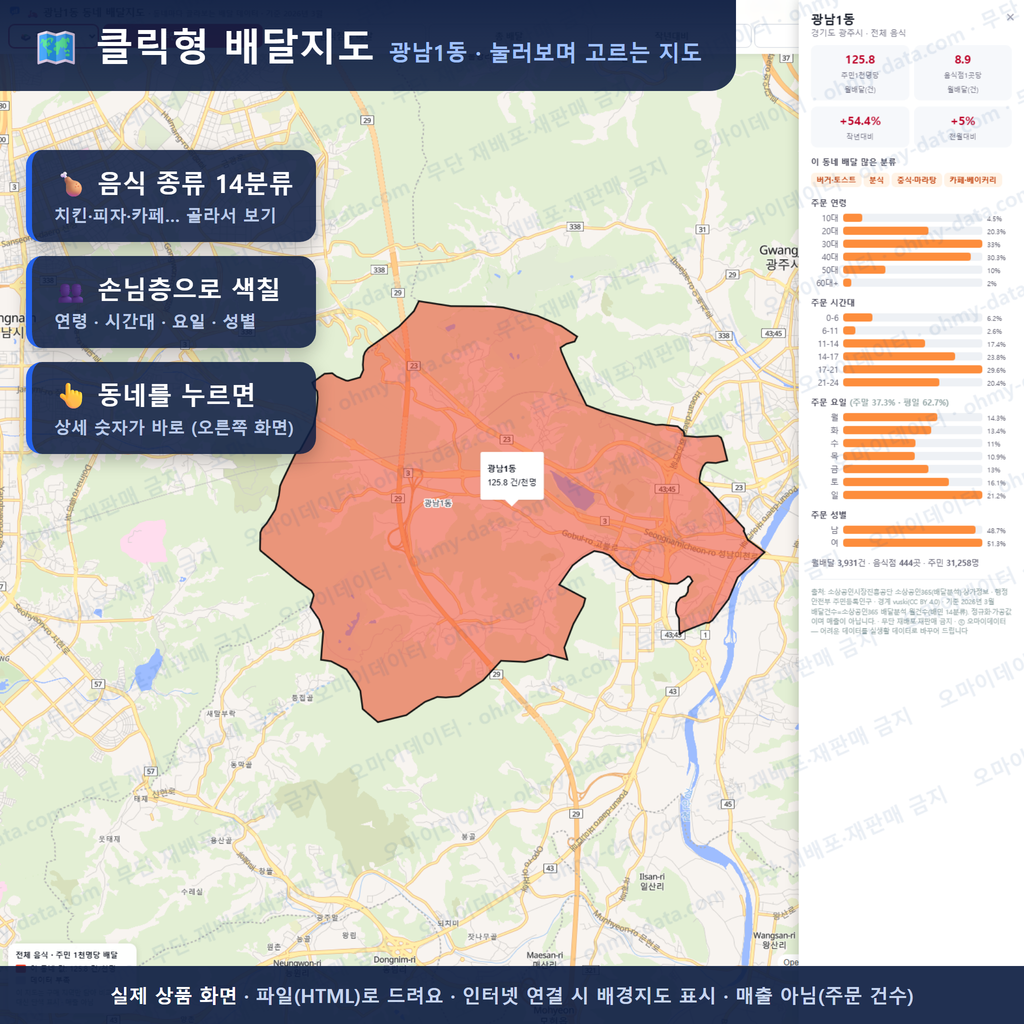Click the 125.8 주민1천명당 stat card

[859, 72]
